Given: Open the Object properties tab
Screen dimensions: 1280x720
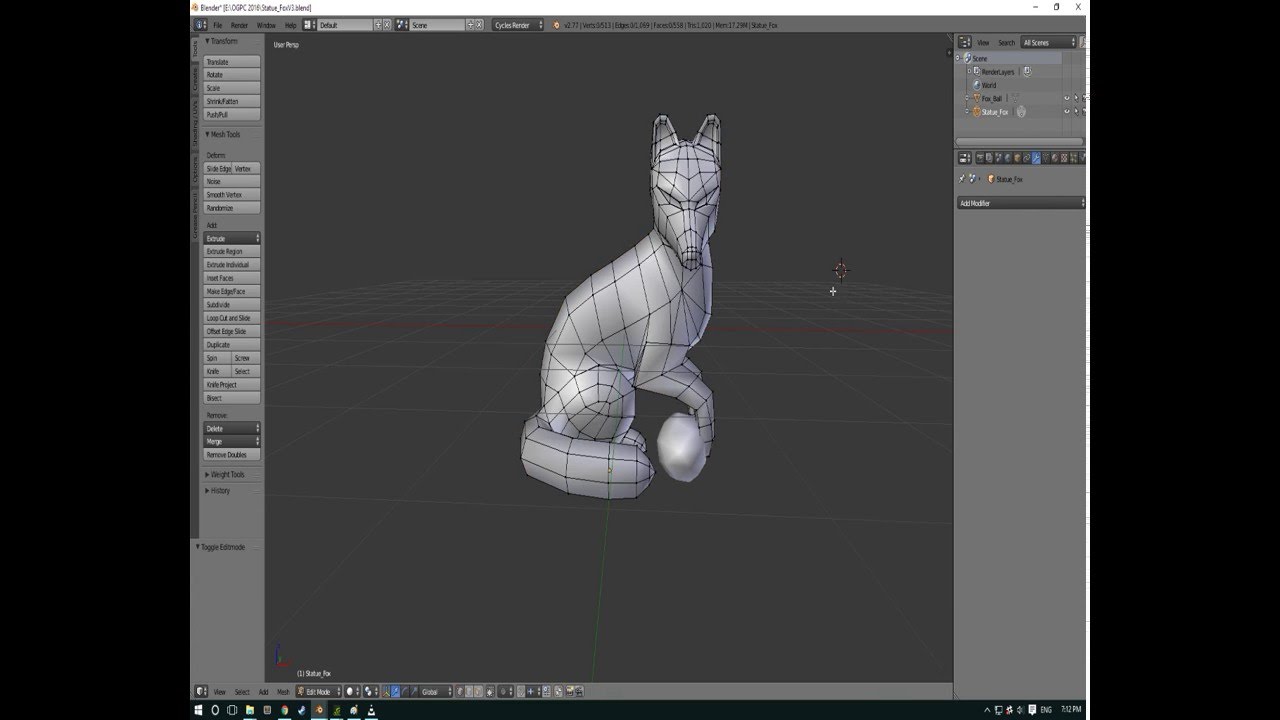Looking at the screenshot, I should point(1017,158).
